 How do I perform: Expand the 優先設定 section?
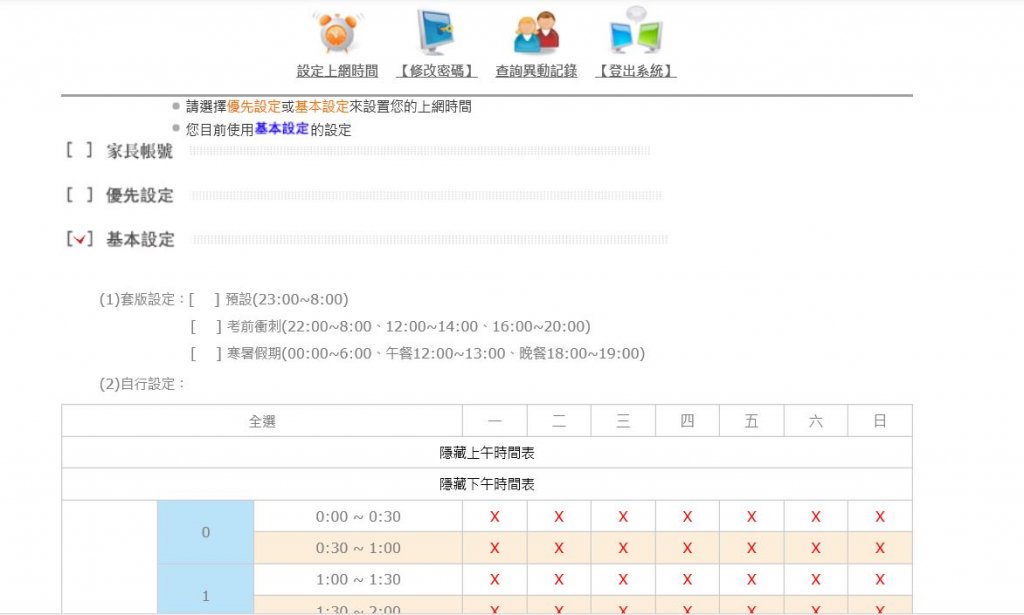coord(140,195)
